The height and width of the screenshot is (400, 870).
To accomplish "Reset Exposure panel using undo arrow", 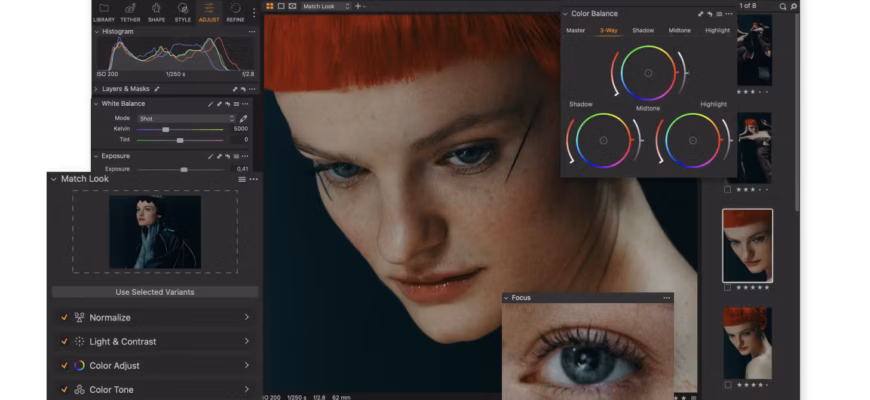I will coord(227,156).
